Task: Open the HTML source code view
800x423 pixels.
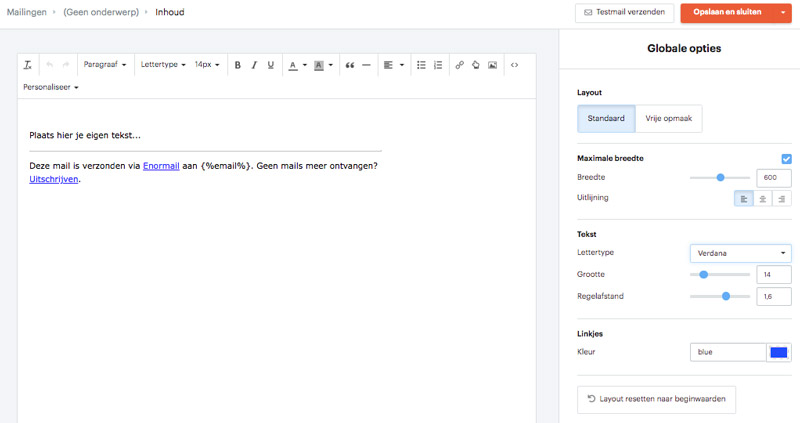Action: coord(515,65)
